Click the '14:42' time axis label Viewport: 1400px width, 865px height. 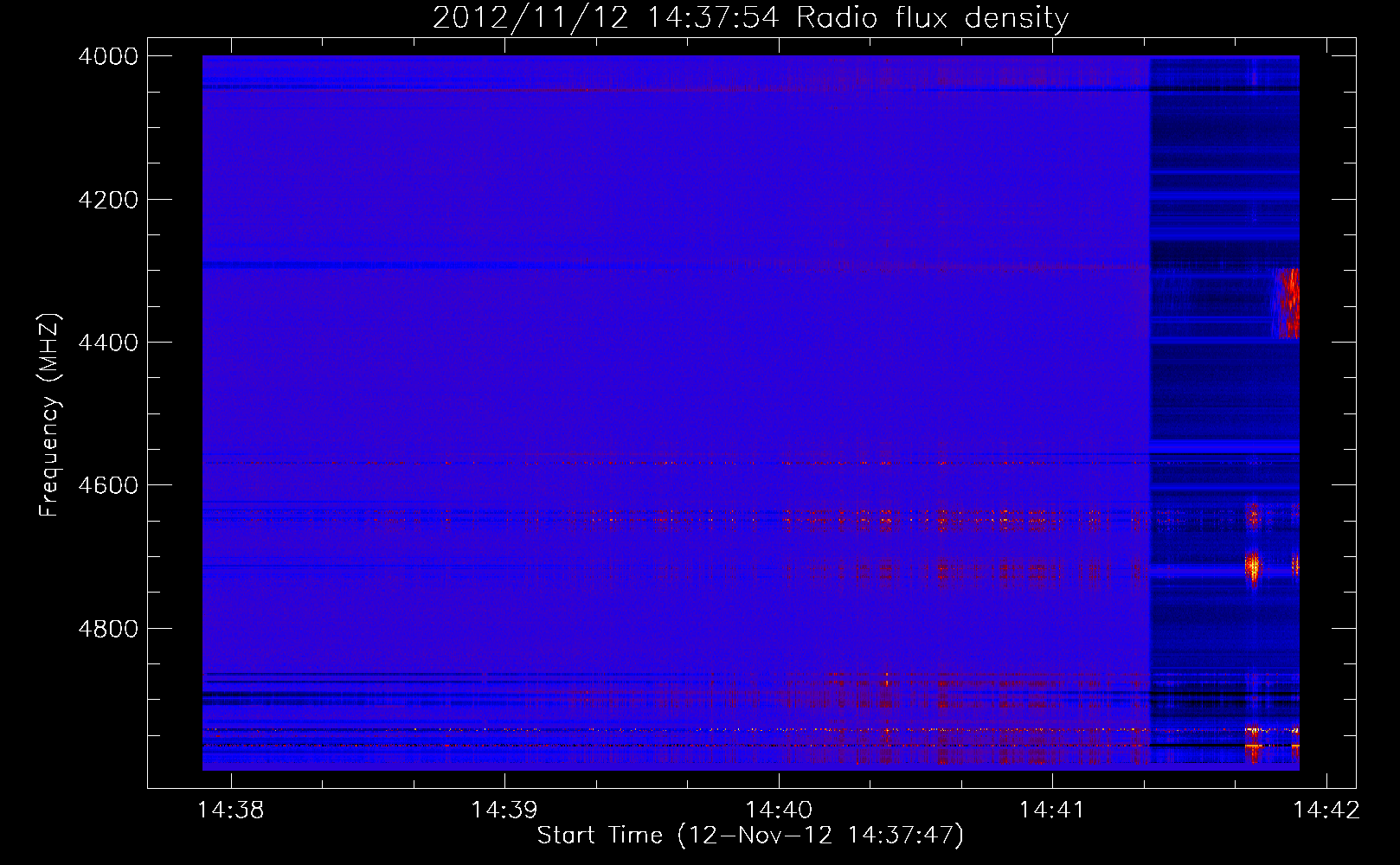coord(1326,810)
